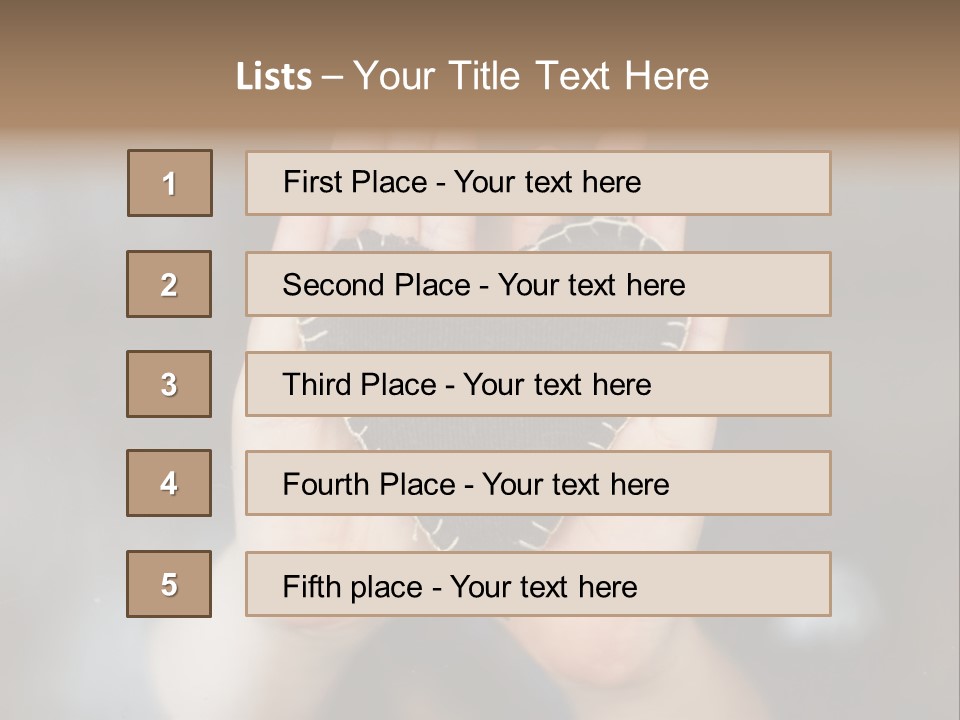Click the bold word "Lists" in the title
The height and width of the screenshot is (720, 960).
[274, 77]
